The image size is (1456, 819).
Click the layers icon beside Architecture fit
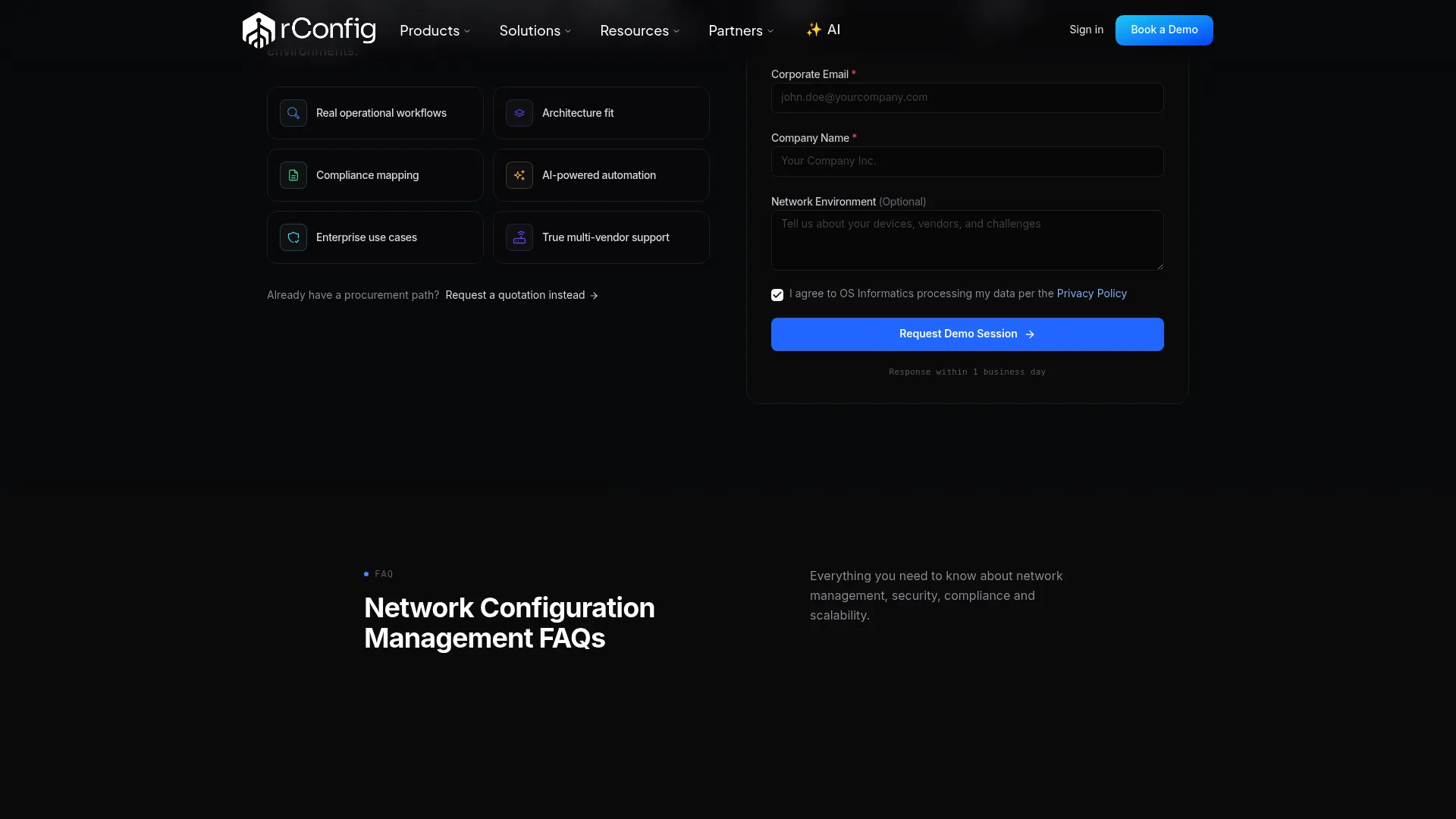pyautogui.click(x=519, y=113)
